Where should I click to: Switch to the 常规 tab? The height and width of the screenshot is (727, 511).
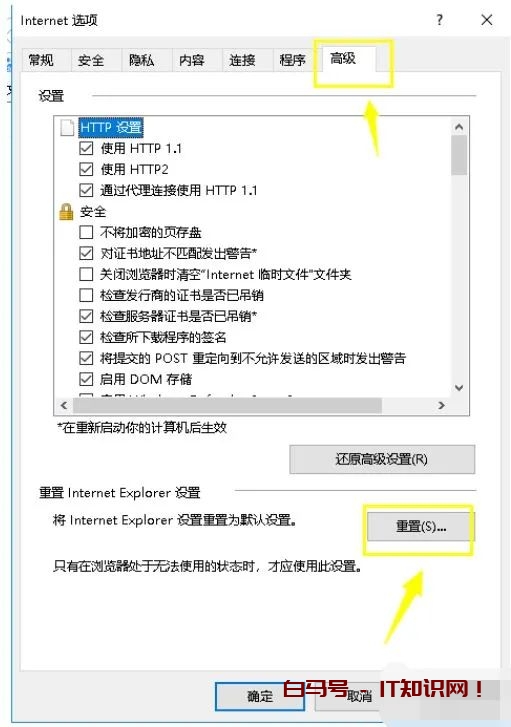(x=41, y=60)
